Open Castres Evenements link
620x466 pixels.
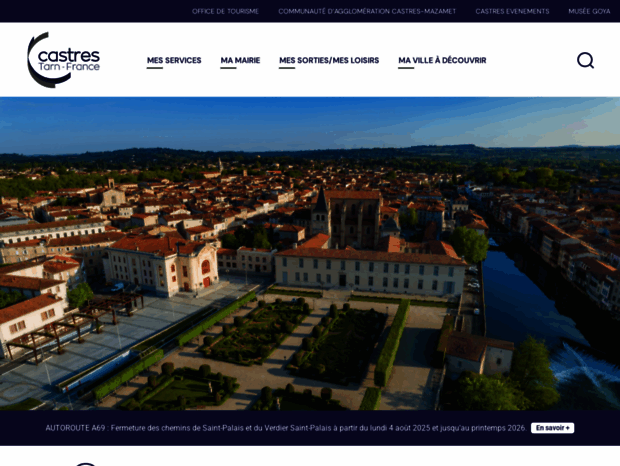tap(512, 11)
